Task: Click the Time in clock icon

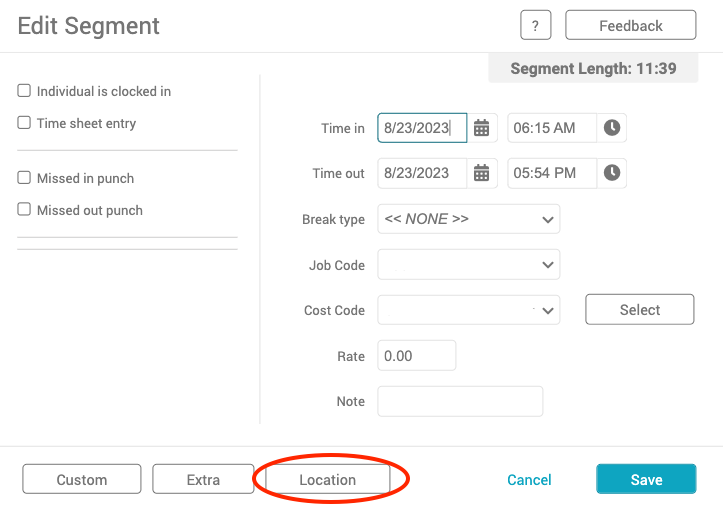Action: click(x=611, y=128)
